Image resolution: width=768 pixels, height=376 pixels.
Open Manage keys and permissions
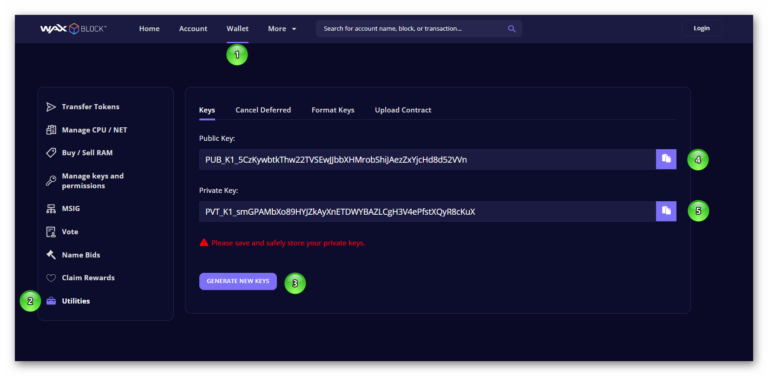click(93, 181)
